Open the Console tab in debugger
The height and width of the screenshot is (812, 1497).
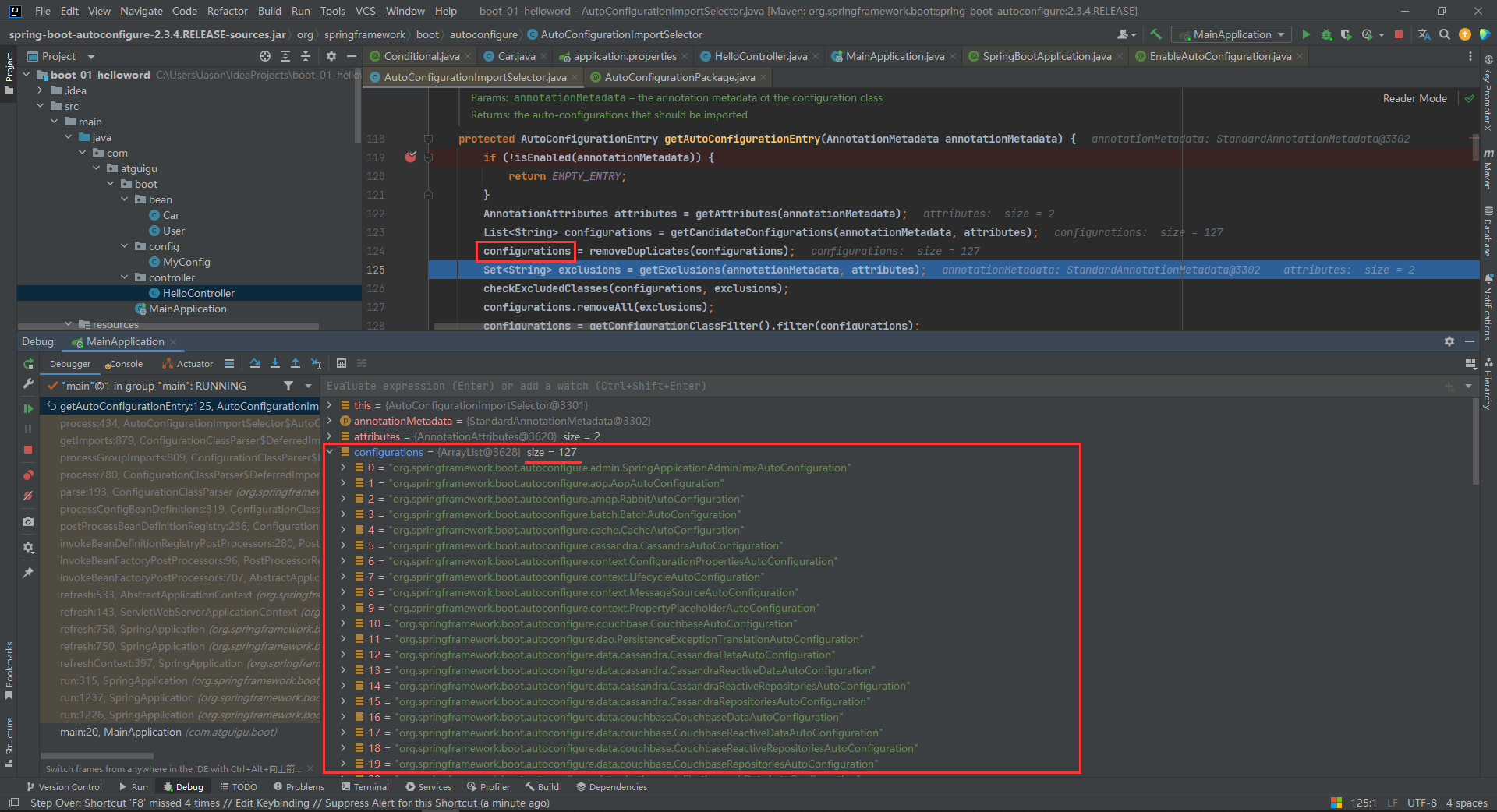click(125, 364)
